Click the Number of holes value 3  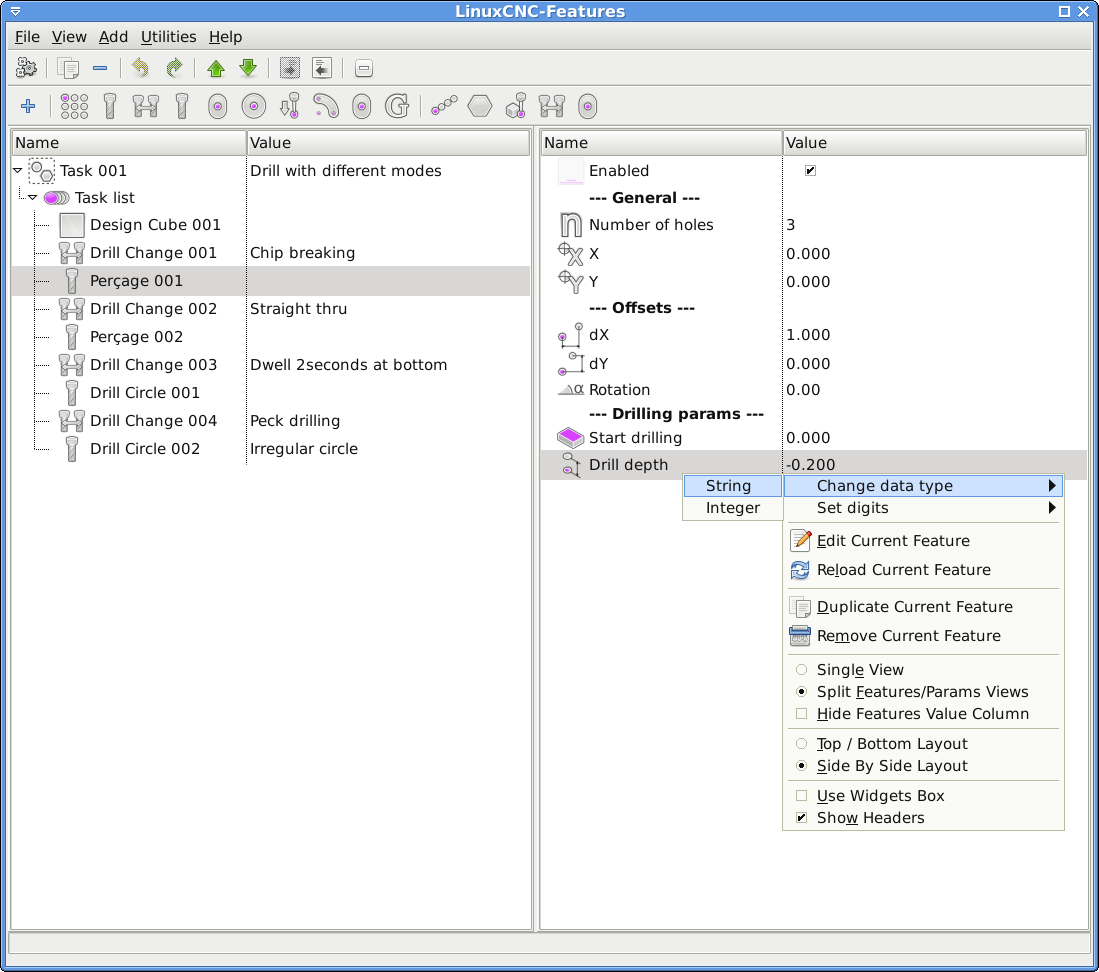point(791,225)
